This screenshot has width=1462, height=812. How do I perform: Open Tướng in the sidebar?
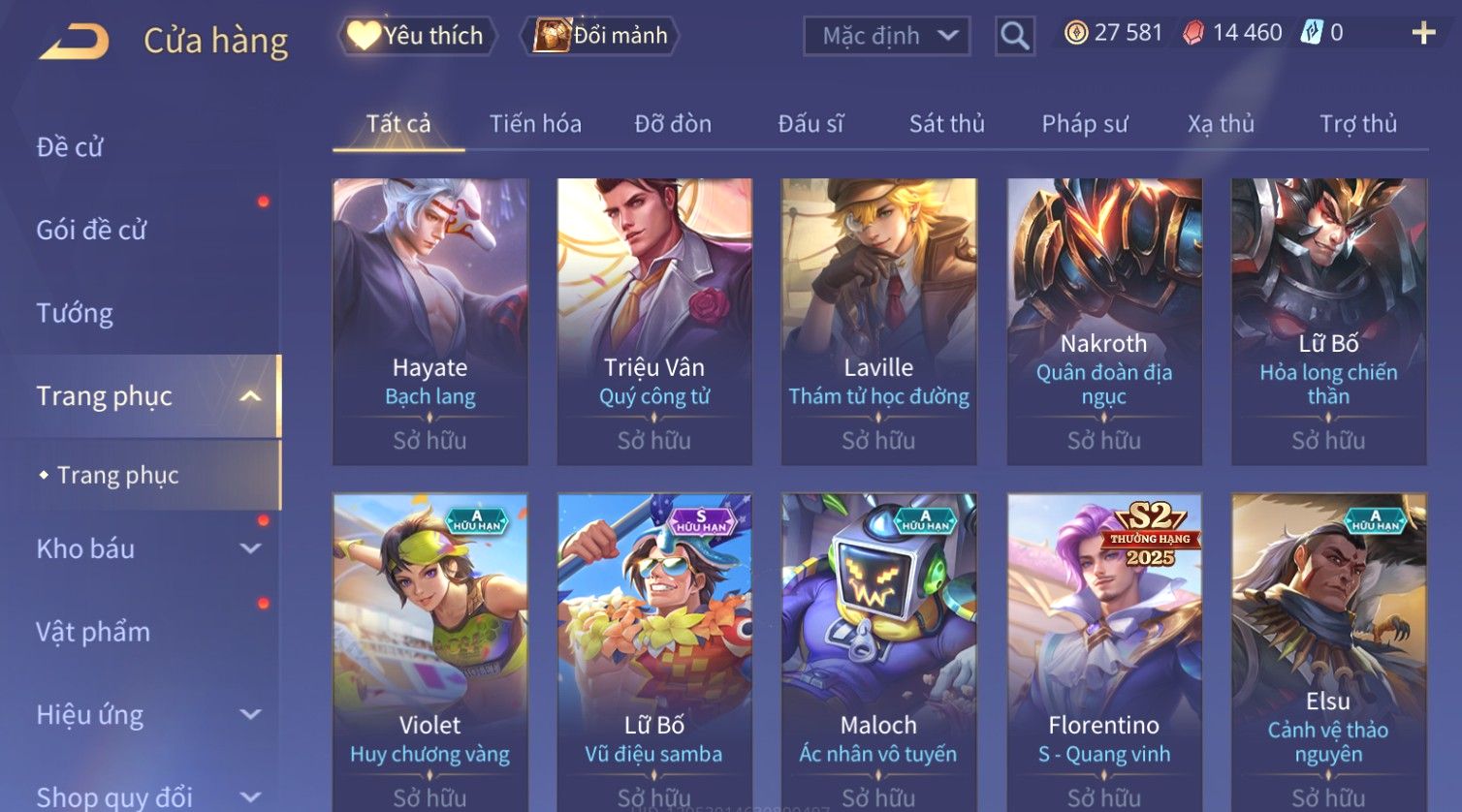[x=75, y=313]
